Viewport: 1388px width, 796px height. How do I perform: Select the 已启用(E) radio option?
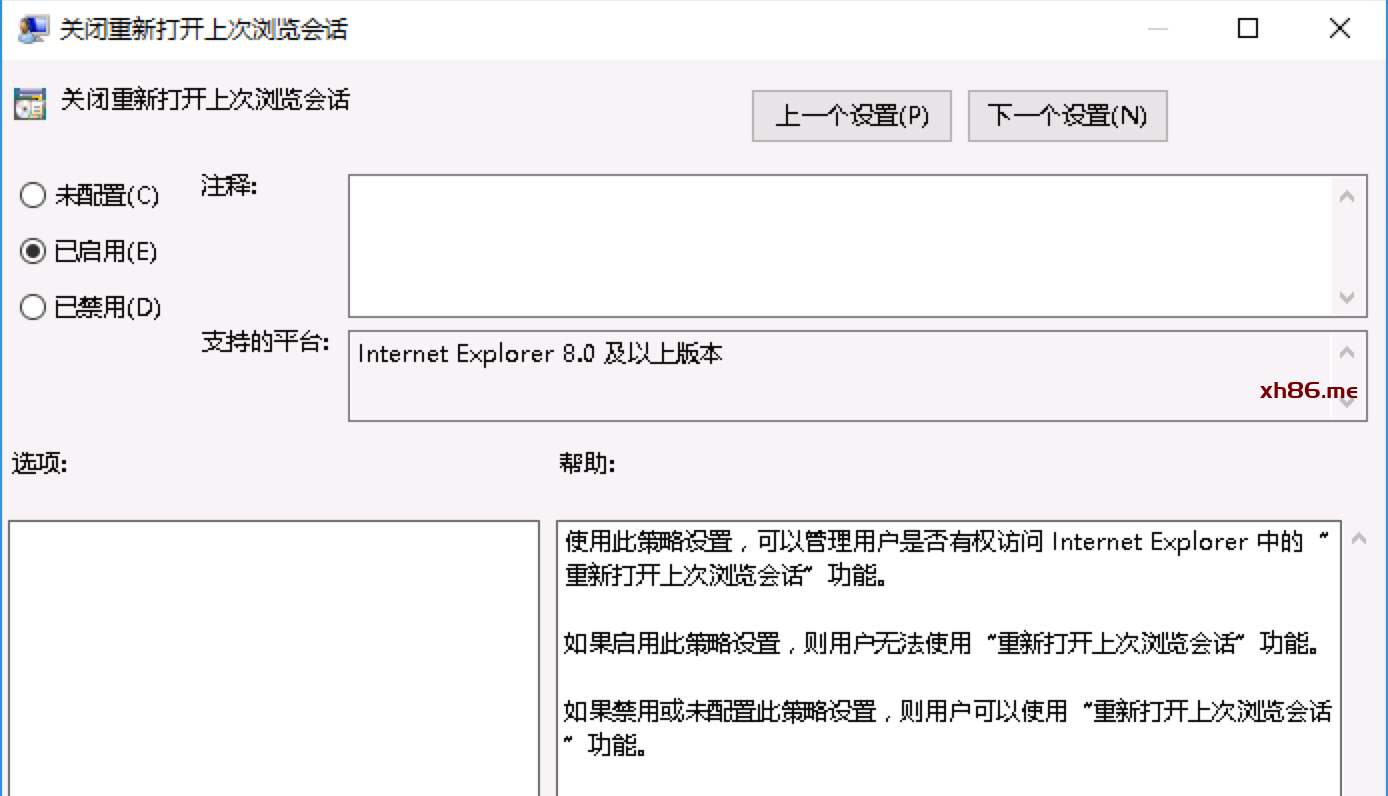34,251
